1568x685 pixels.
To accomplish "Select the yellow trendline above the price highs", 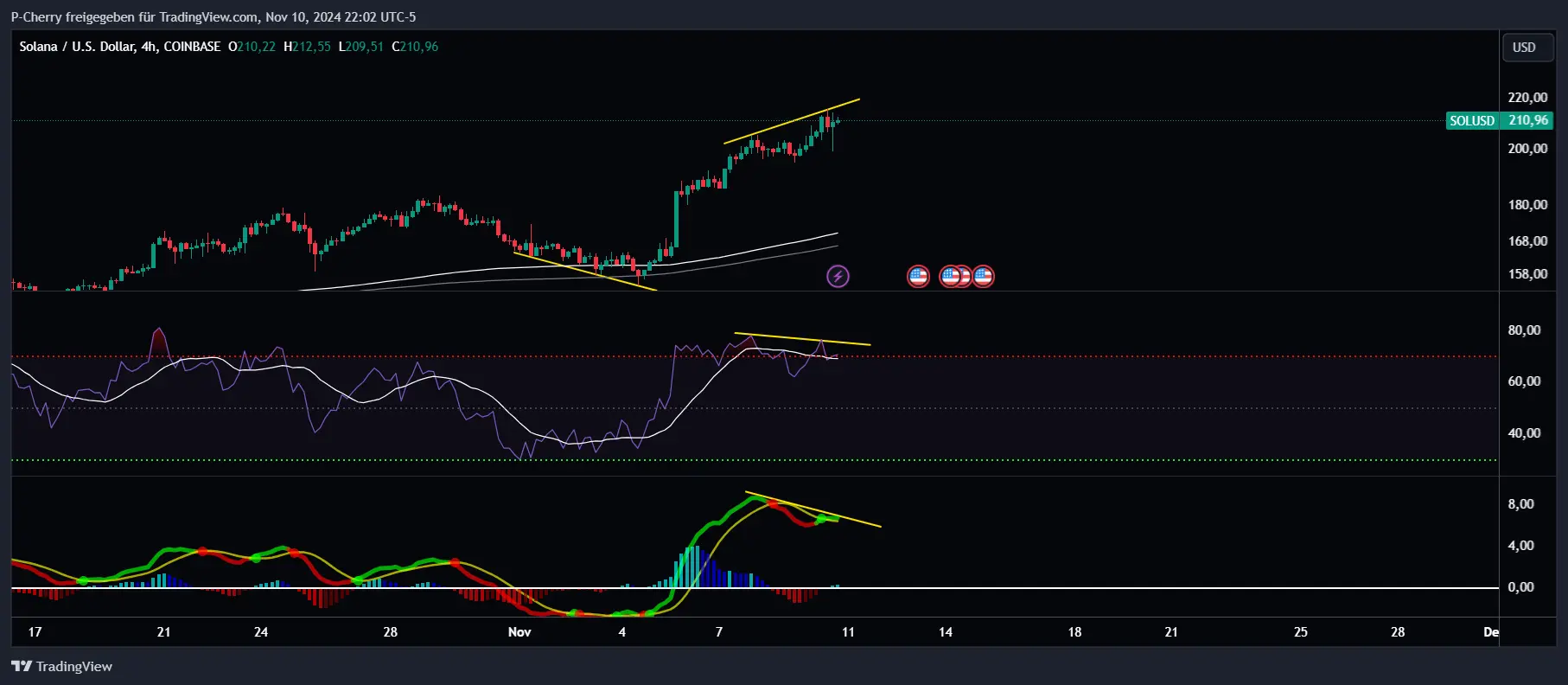I will [x=792, y=121].
